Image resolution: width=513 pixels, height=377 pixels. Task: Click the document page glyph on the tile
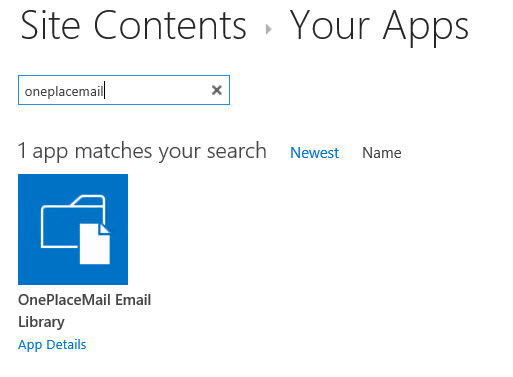[x=95, y=244]
